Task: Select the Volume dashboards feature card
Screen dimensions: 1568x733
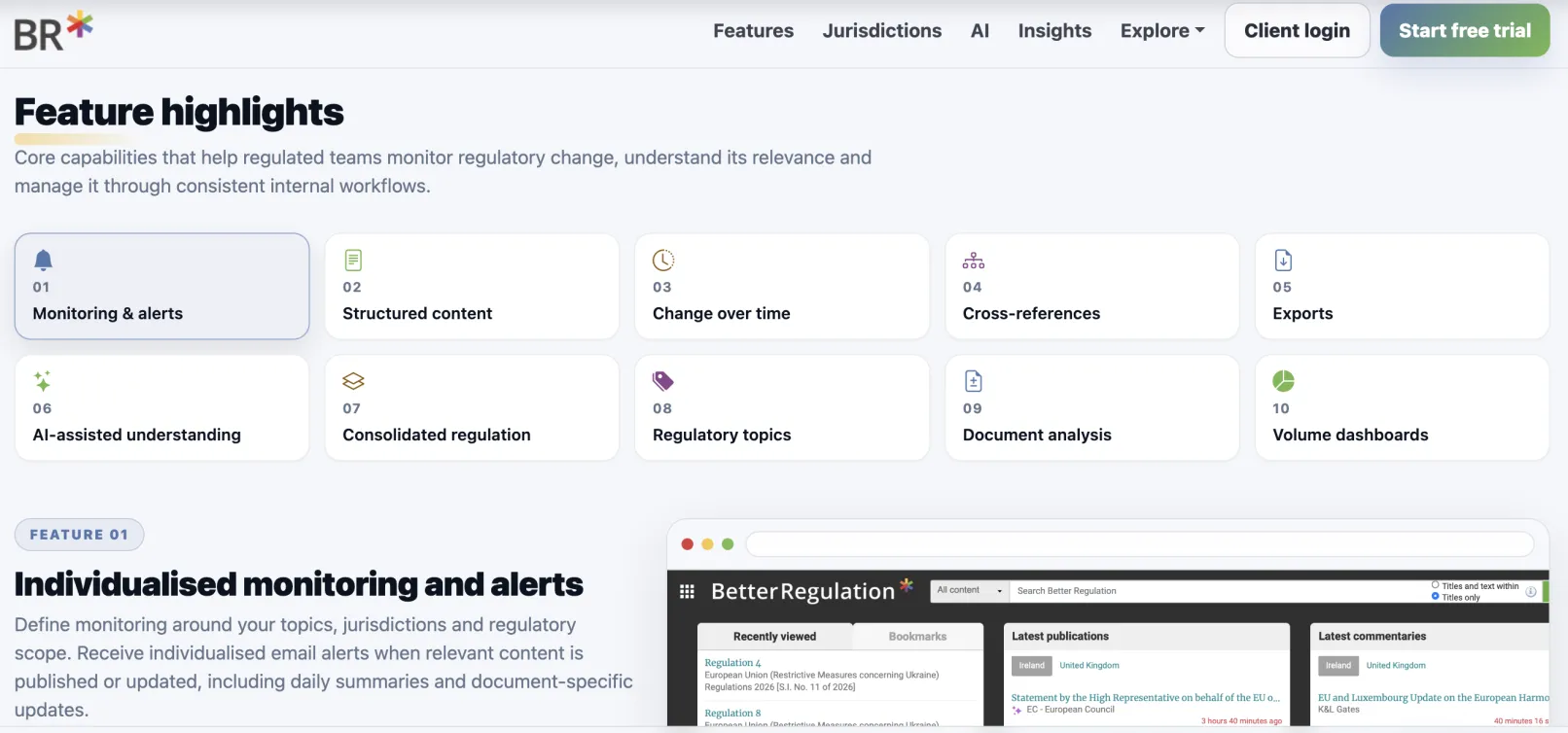Action: tap(1402, 407)
